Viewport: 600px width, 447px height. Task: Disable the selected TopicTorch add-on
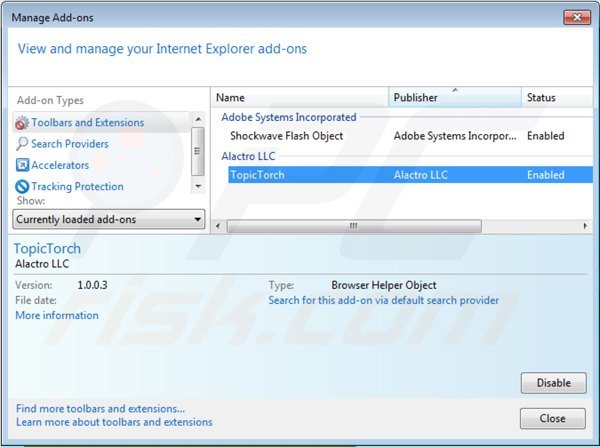[x=553, y=383]
